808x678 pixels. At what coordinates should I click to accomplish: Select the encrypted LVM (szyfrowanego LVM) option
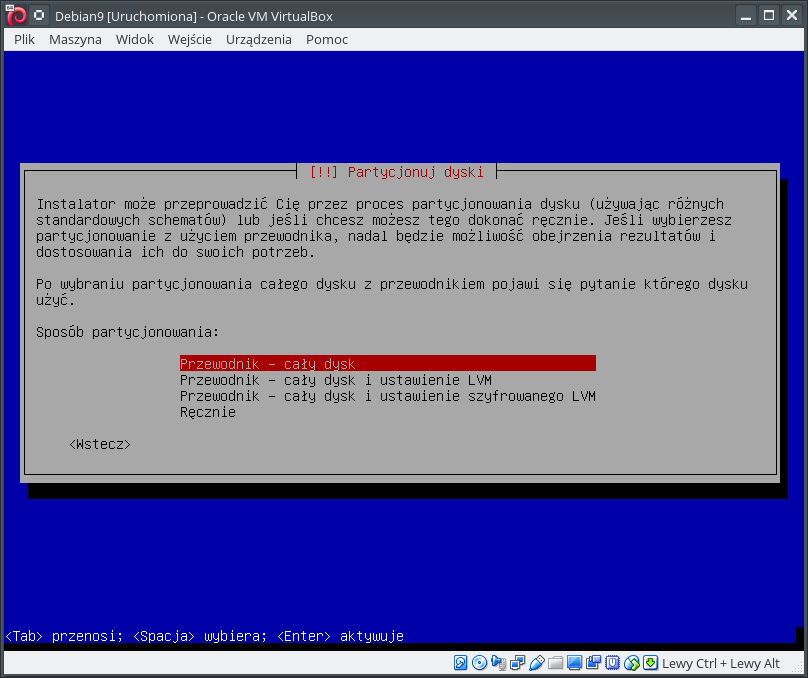click(x=387, y=396)
